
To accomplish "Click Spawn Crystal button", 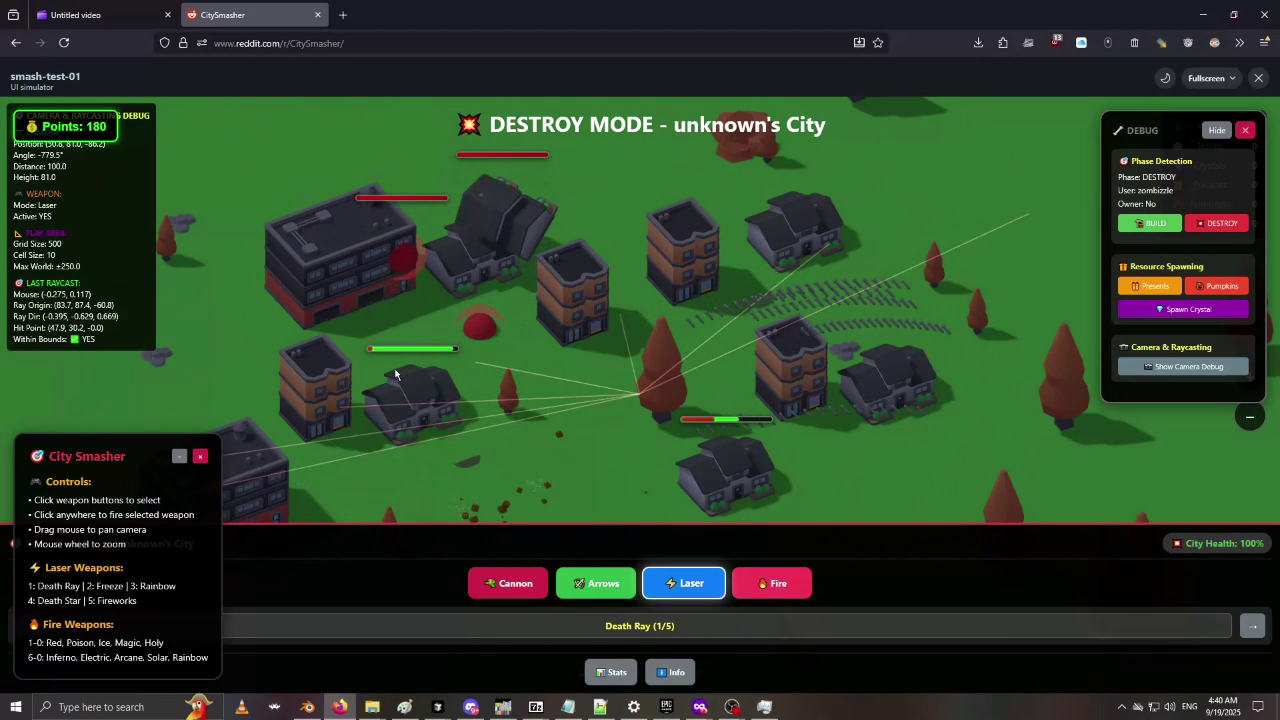I will click(1183, 309).
